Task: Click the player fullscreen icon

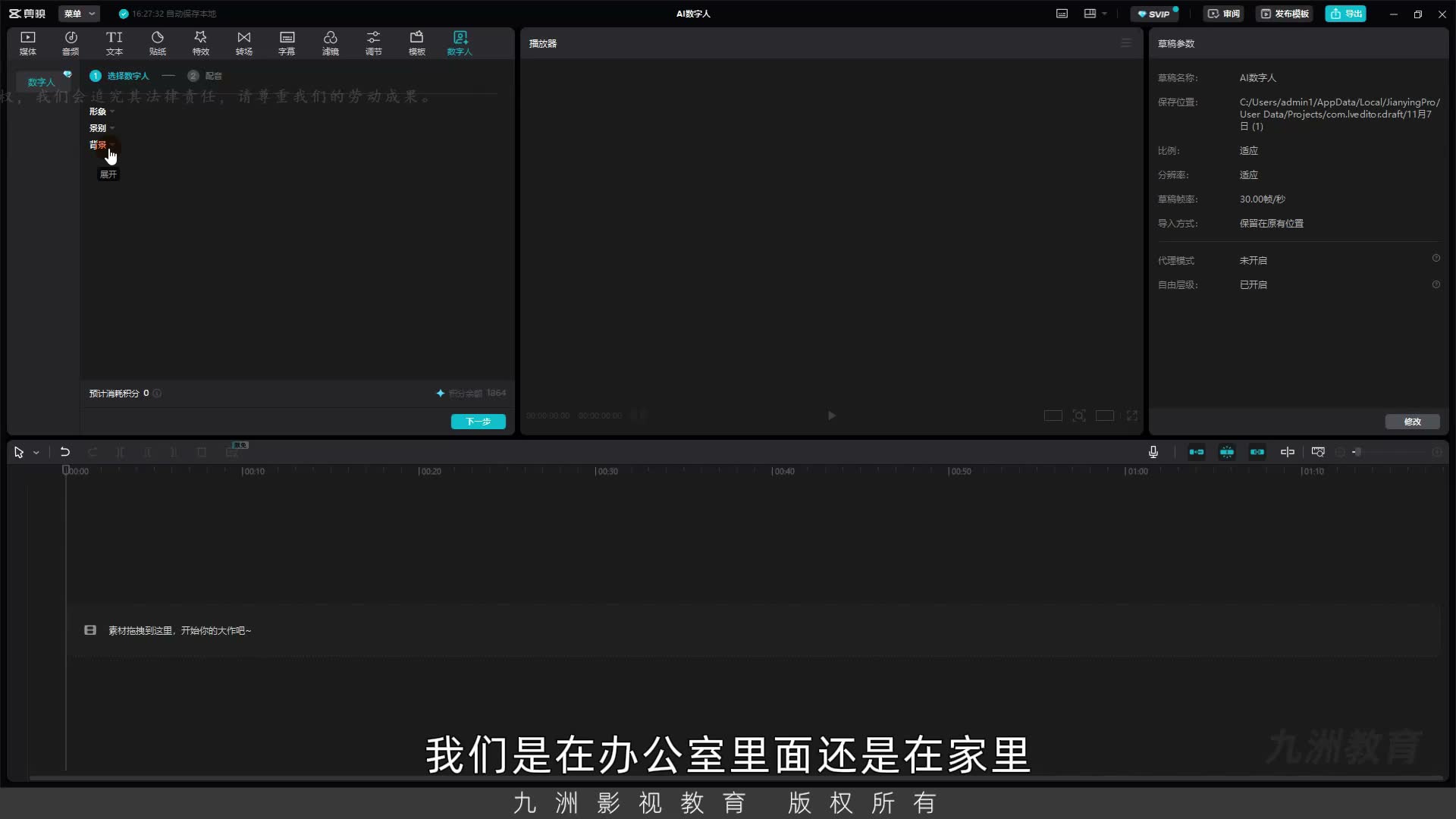Action: (1132, 416)
